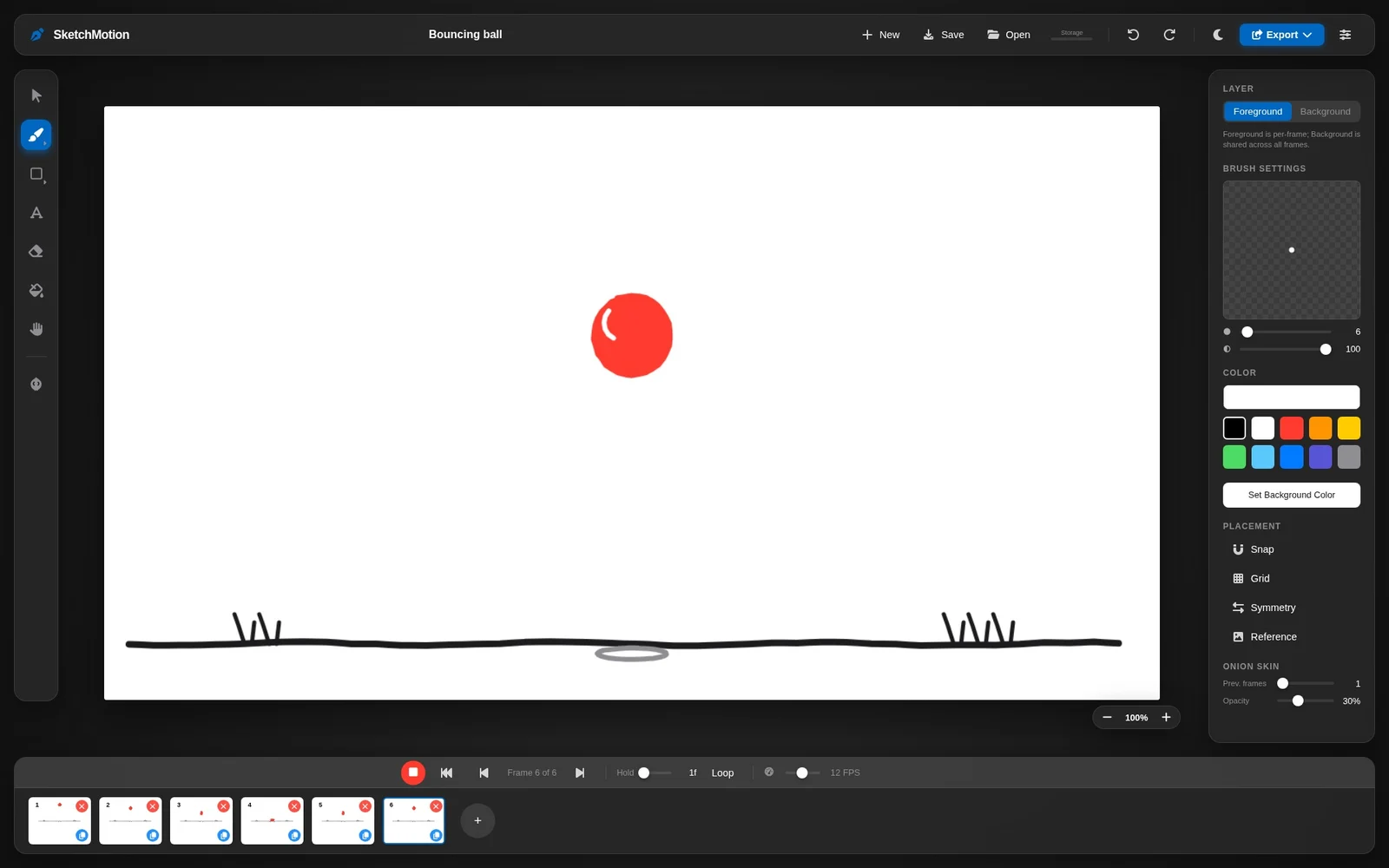Select the Eraser tool
Viewport: 1389px width, 868px height.
pyautogui.click(x=36, y=252)
